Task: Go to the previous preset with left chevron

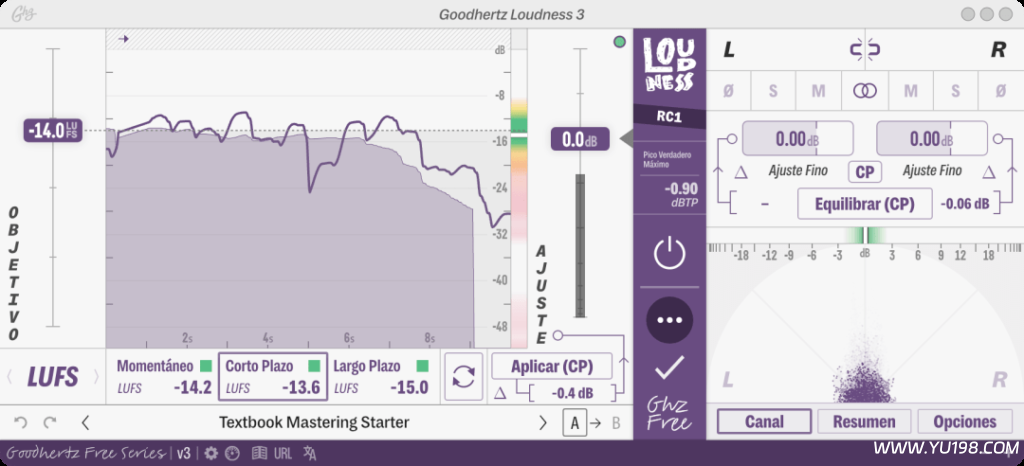Action: [85, 423]
